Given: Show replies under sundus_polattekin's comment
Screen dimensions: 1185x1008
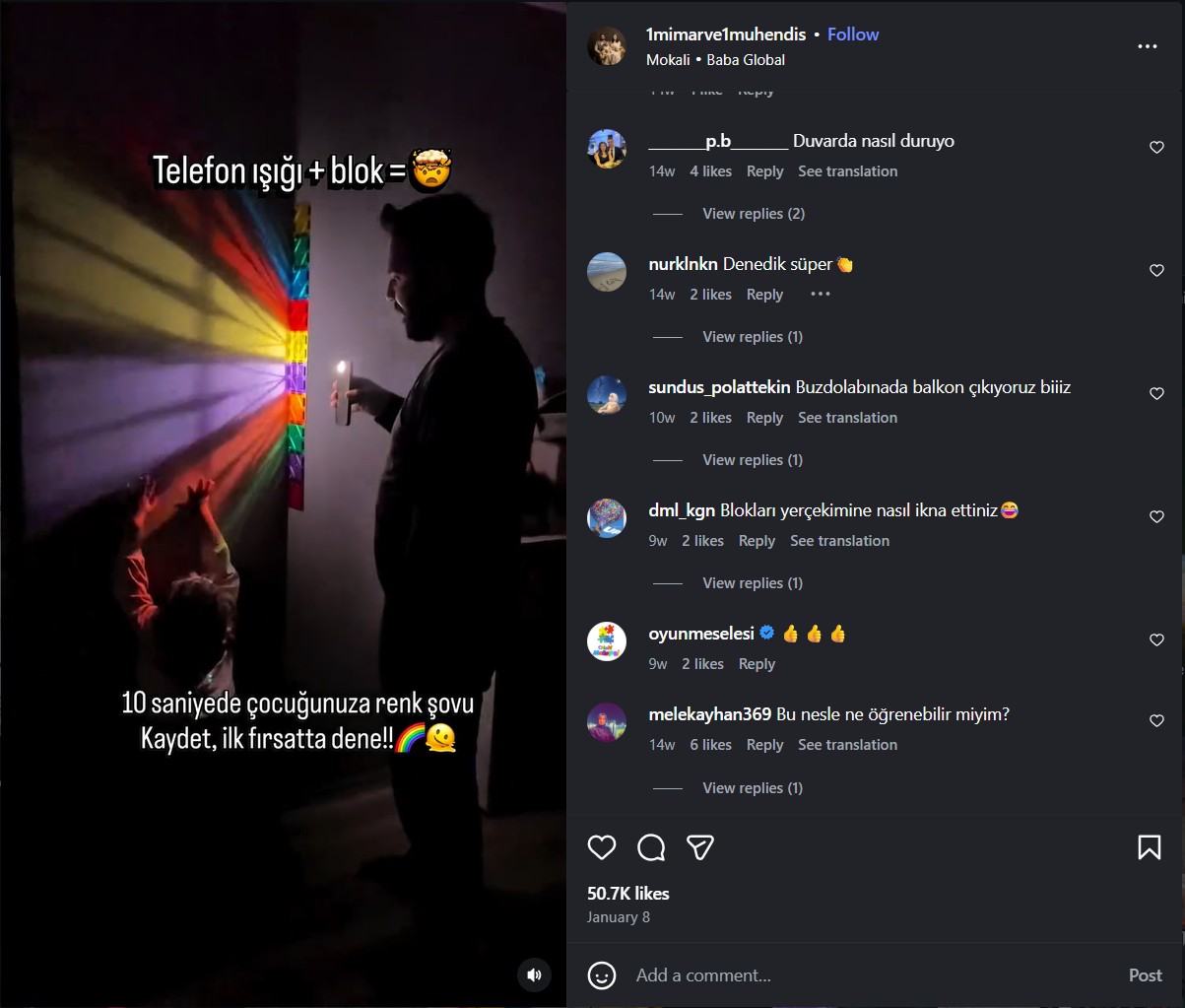Looking at the screenshot, I should 752,459.
